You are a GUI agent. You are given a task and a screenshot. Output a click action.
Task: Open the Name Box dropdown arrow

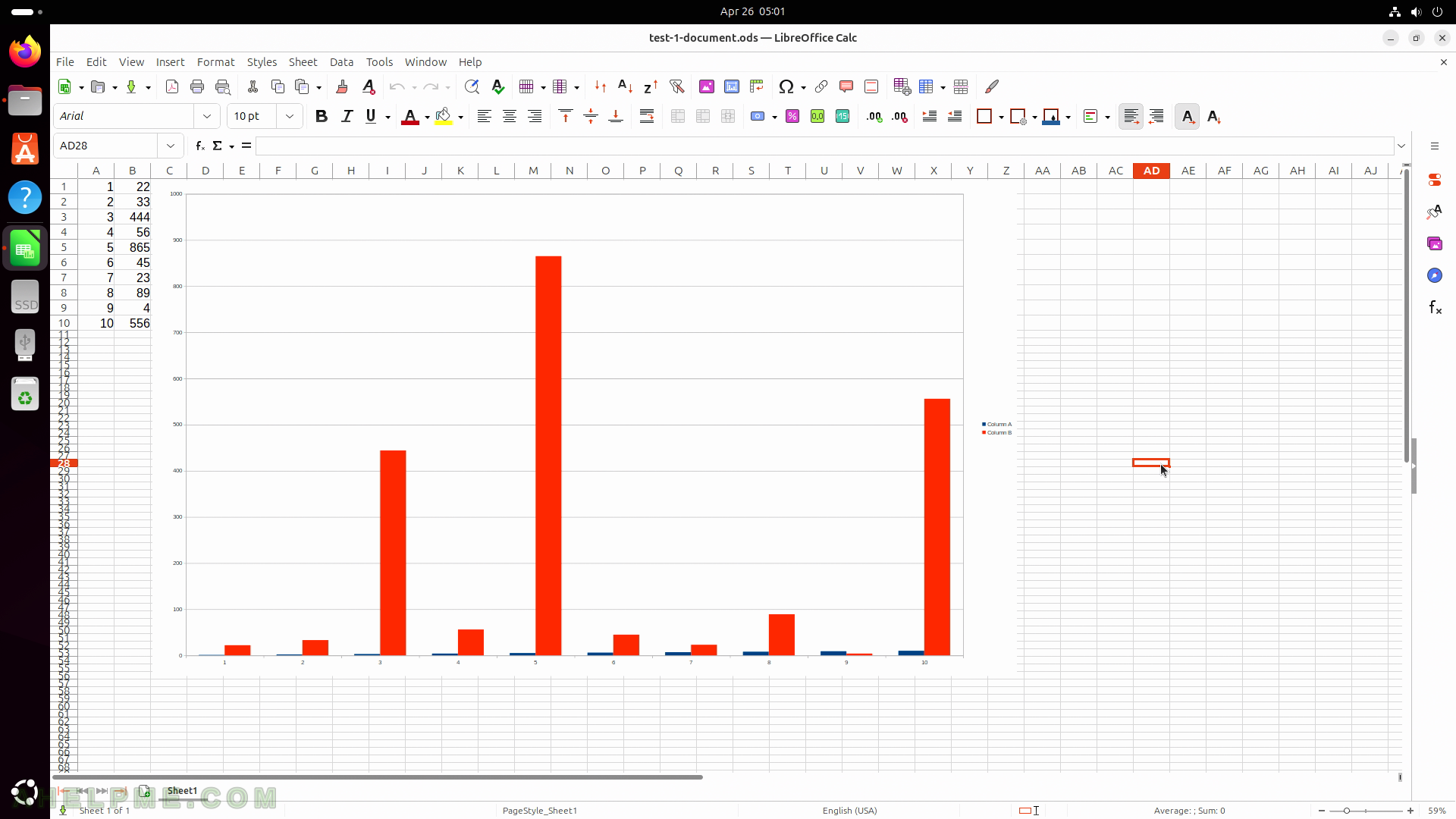pos(171,146)
